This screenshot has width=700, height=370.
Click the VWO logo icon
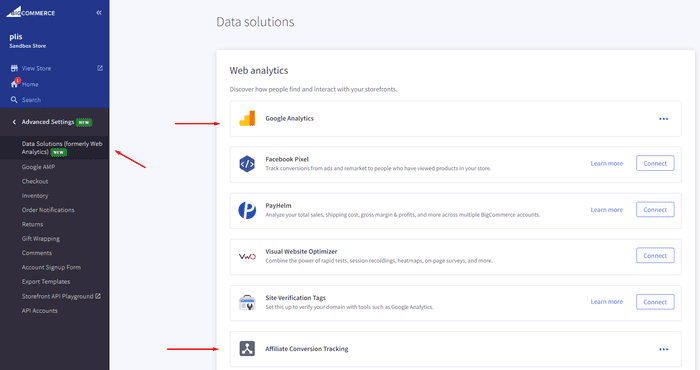(247, 257)
